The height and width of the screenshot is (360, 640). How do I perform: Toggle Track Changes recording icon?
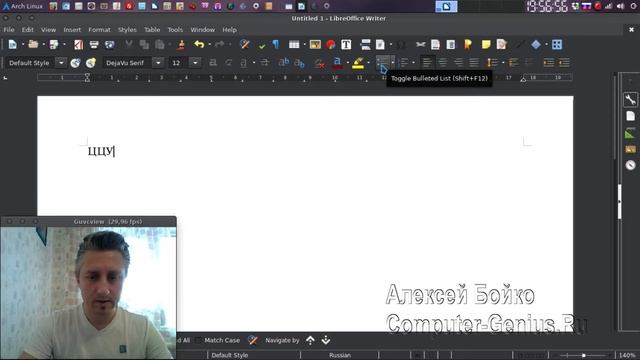tap(502, 44)
